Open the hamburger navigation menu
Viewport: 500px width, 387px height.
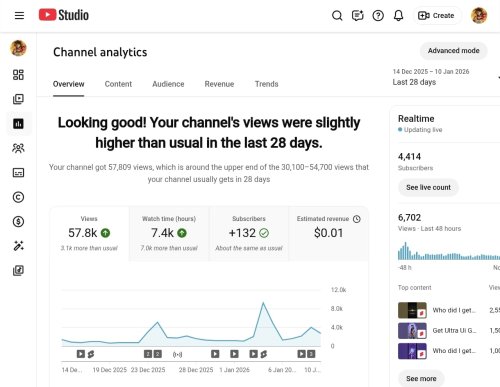pyautogui.click(x=19, y=15)
